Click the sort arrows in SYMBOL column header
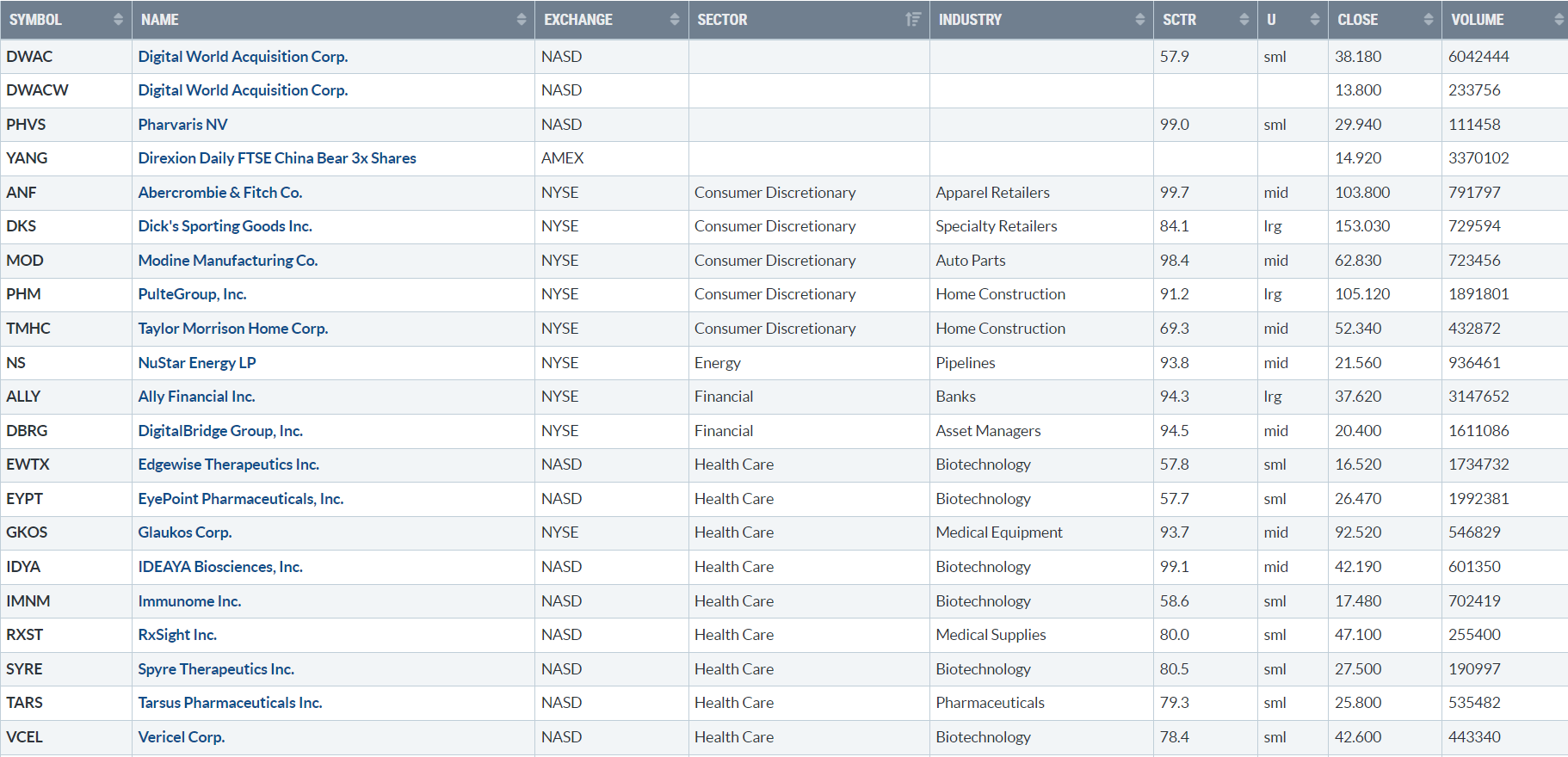 click(118, 20)
